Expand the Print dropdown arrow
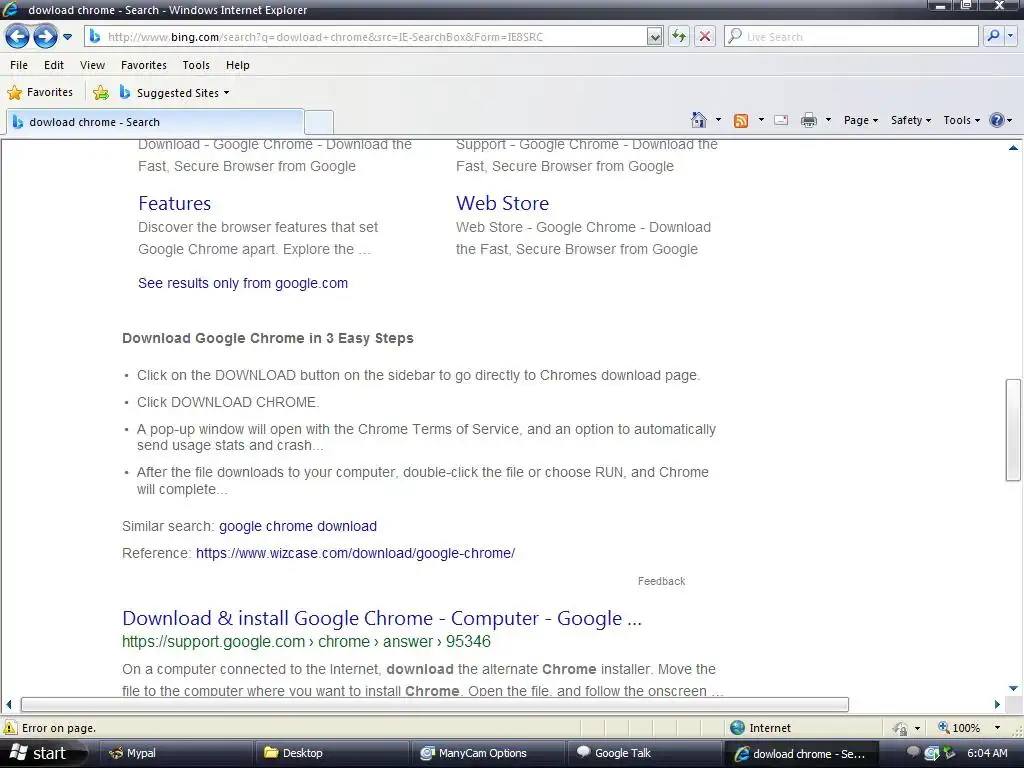 828,120
